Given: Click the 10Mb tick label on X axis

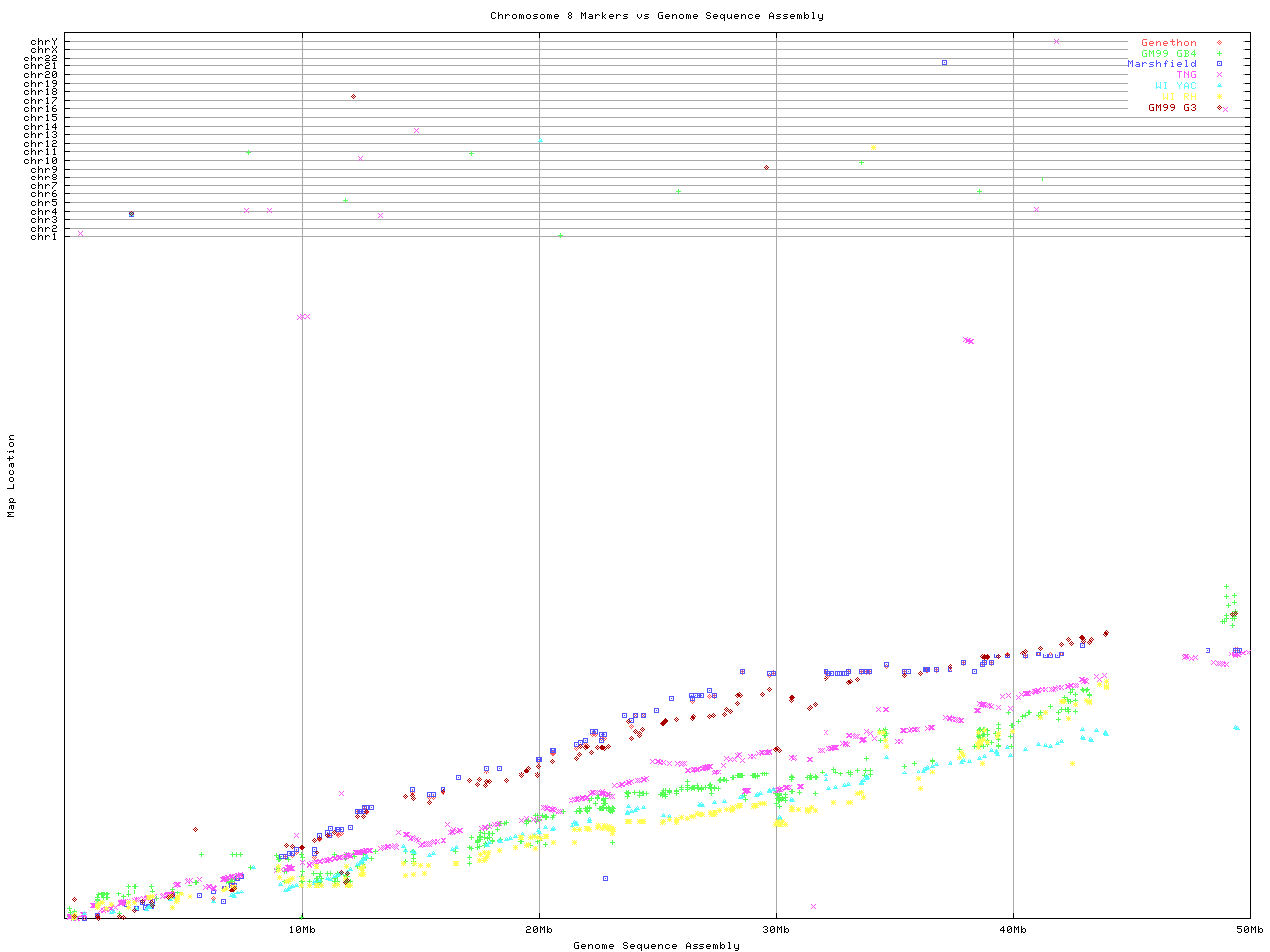Looking at the screenshot, I should pyautogui.click(x=302, y=930).
